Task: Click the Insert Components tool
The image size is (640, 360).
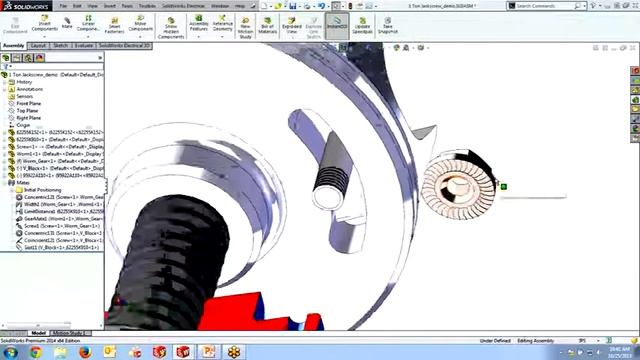Action: [44, 23]
